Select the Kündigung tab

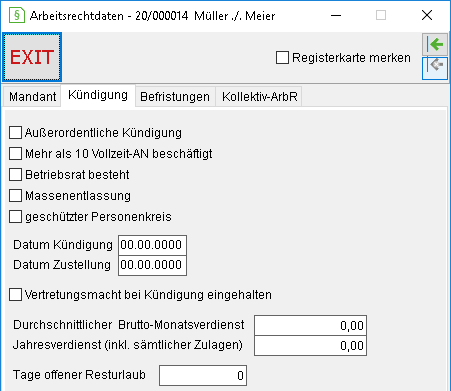click(98, 95)
